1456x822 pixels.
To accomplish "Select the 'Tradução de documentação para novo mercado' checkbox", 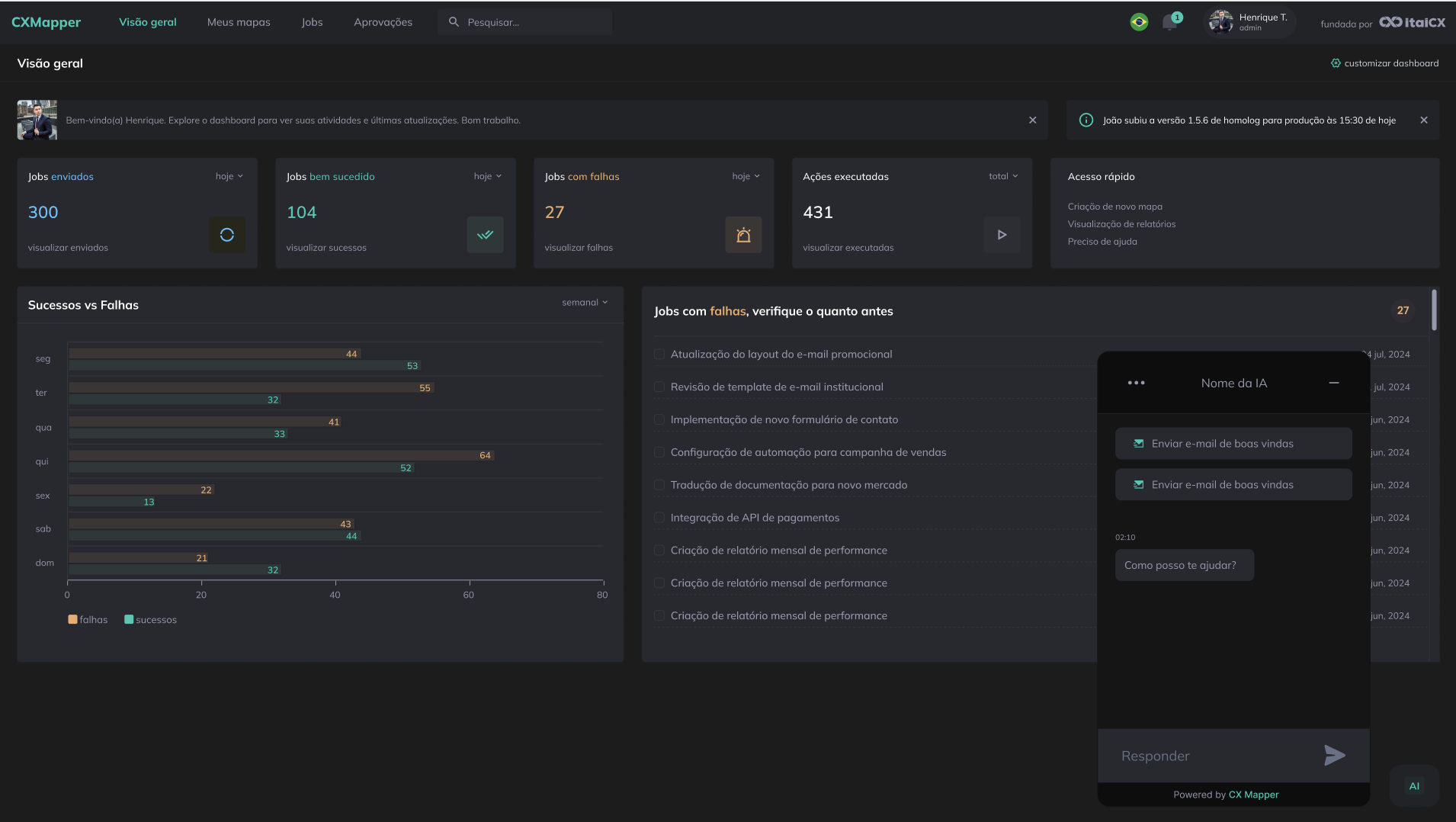I will (659, 485).
